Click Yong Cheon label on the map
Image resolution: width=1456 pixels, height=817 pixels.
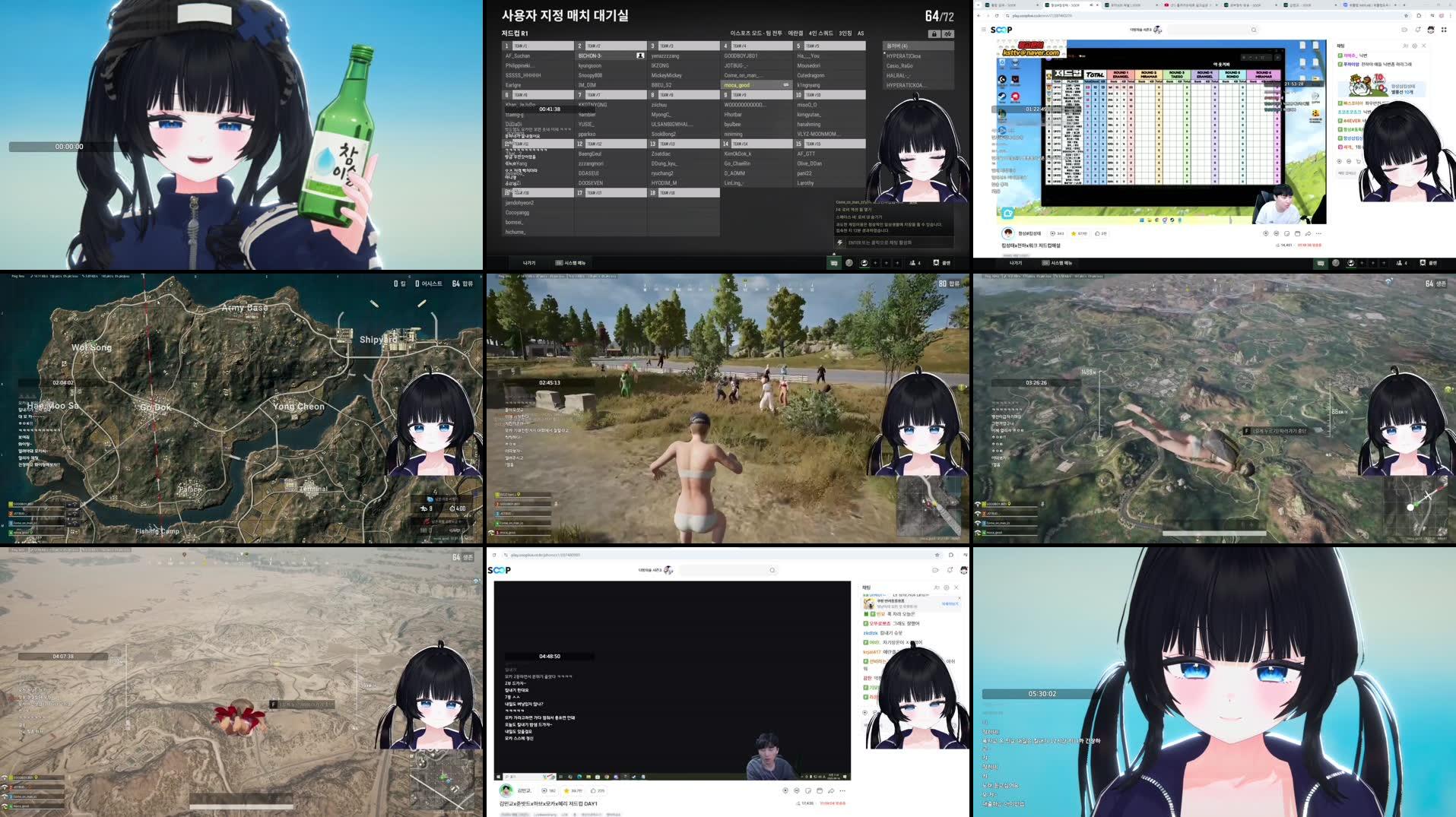click(299, 407)
